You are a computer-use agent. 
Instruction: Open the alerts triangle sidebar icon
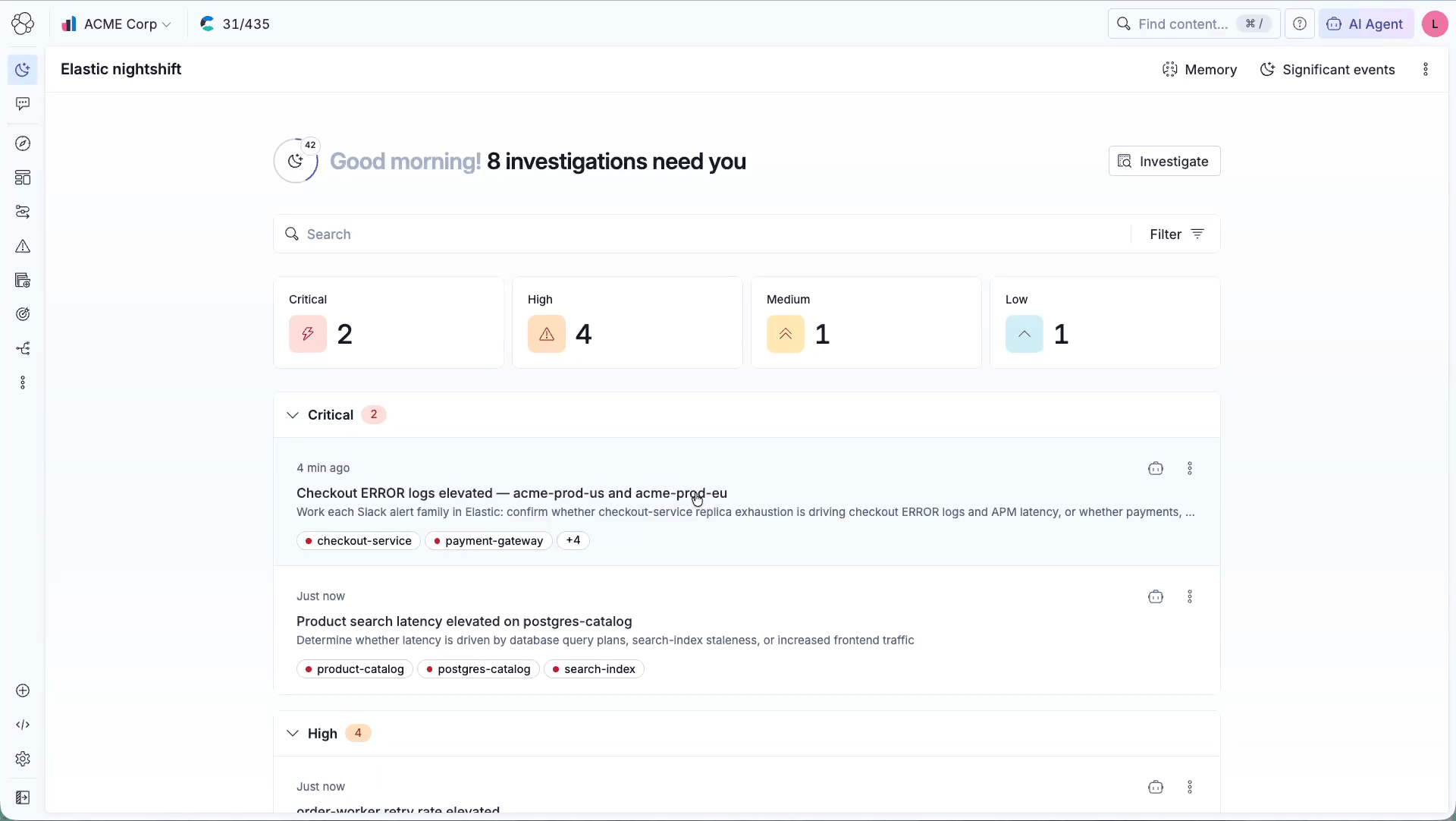(23, 246)
